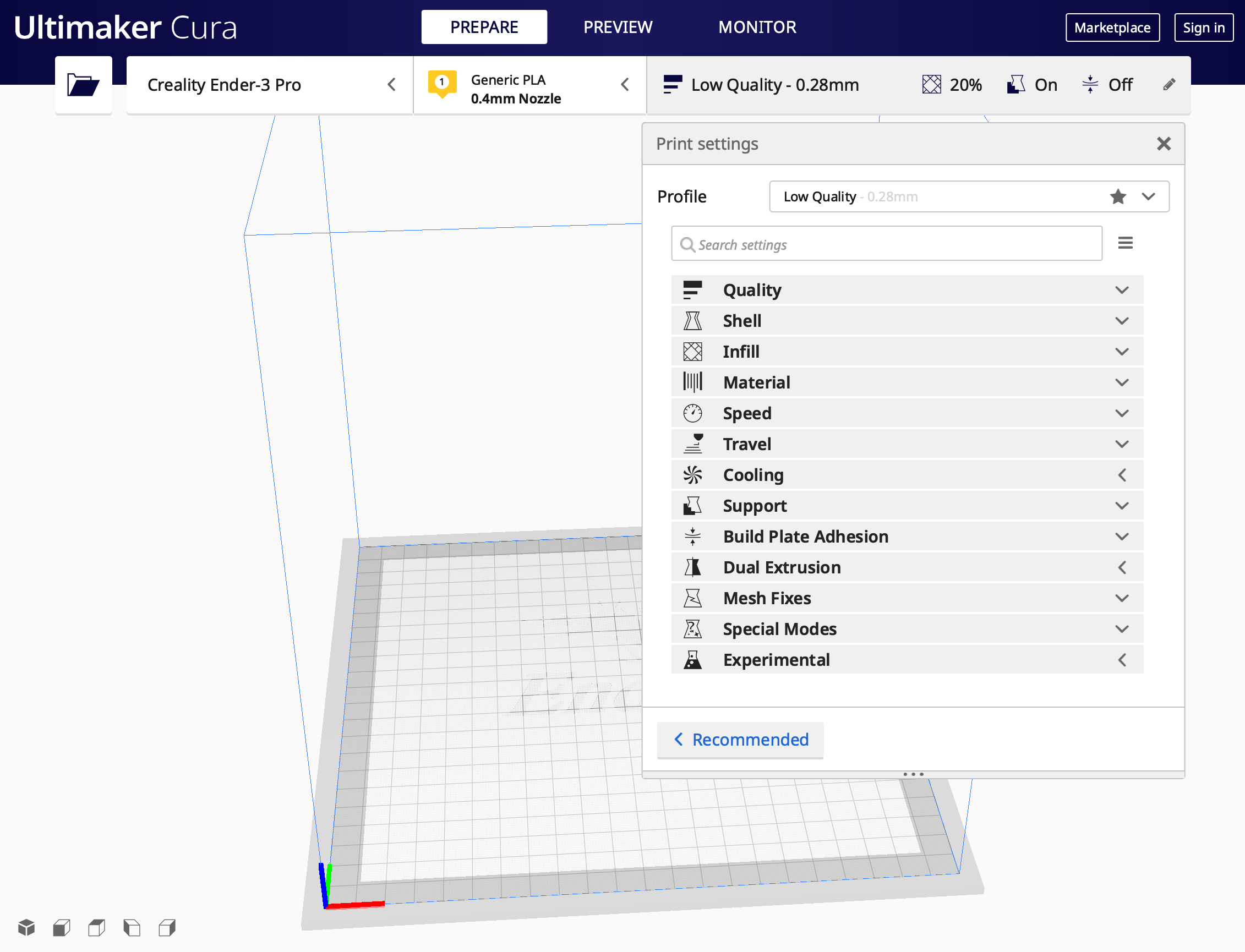Switch to Recommended settings
This screenshot has height=952, width=1245.
click(740, 740)
